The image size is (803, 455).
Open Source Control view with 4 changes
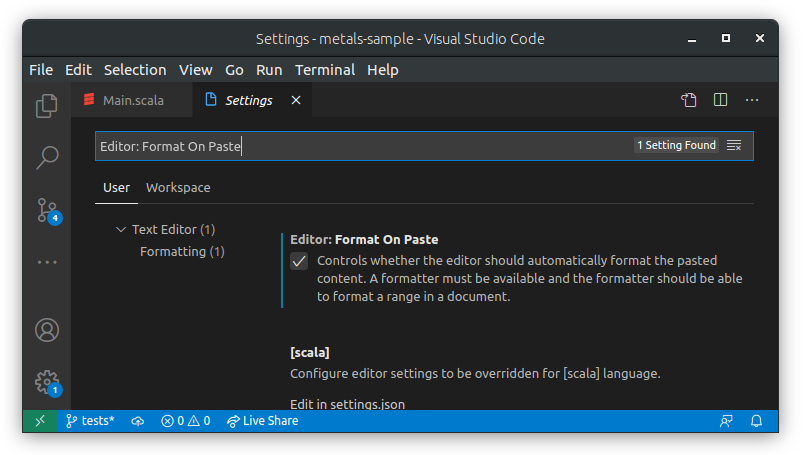tap(47, 209)
